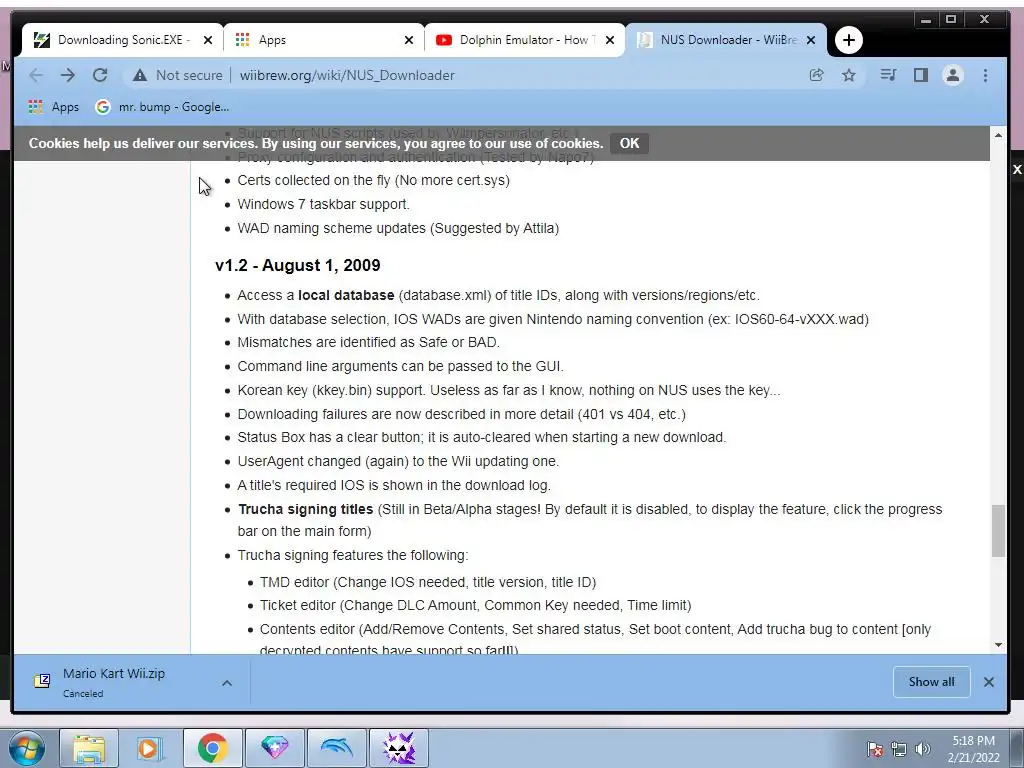Screen dimensions: 1024x768
Task: Expand Mario Kart Wii.zip download options chevron
Action: 227,683
